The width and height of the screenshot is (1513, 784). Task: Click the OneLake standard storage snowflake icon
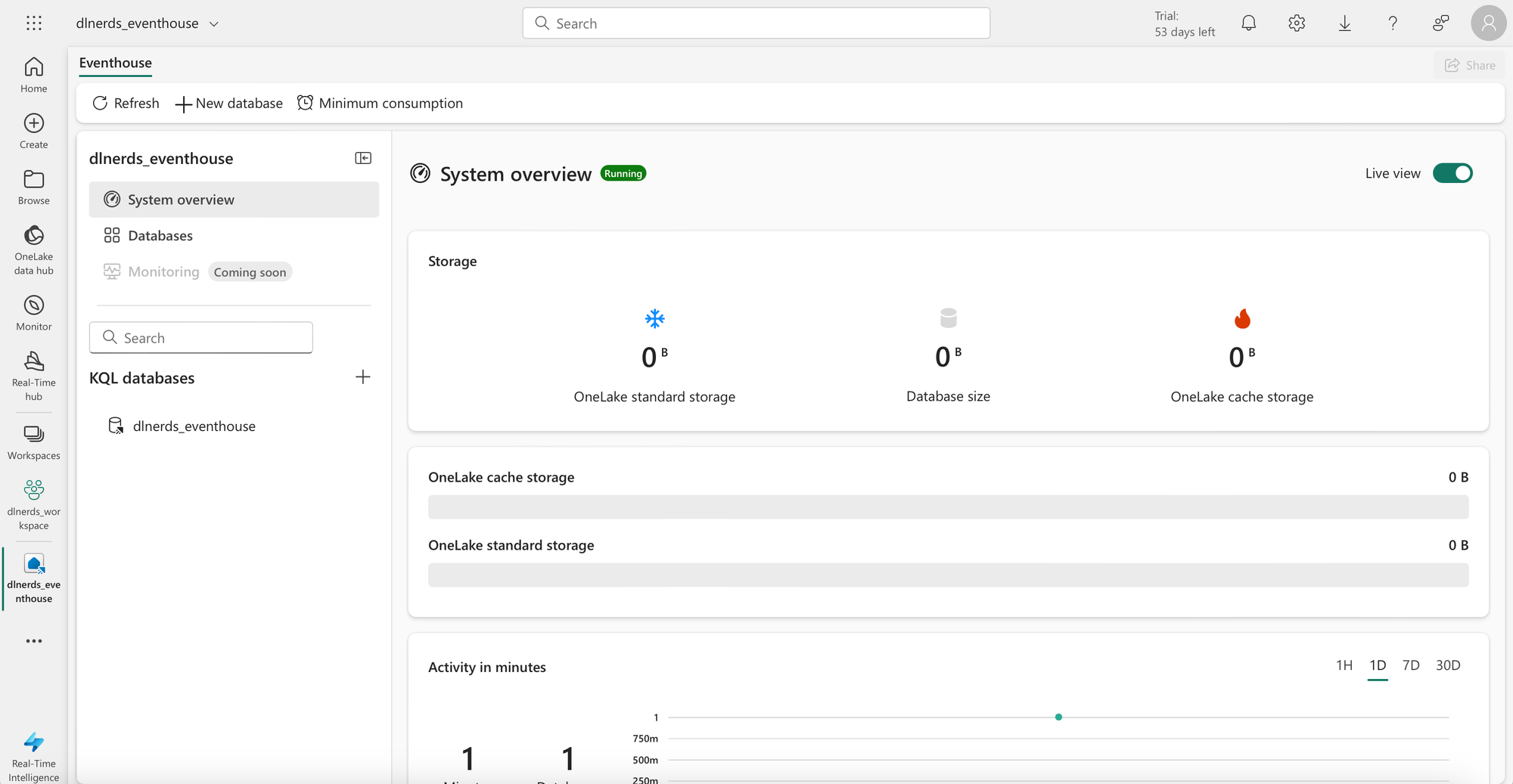(x=655, y=318)
